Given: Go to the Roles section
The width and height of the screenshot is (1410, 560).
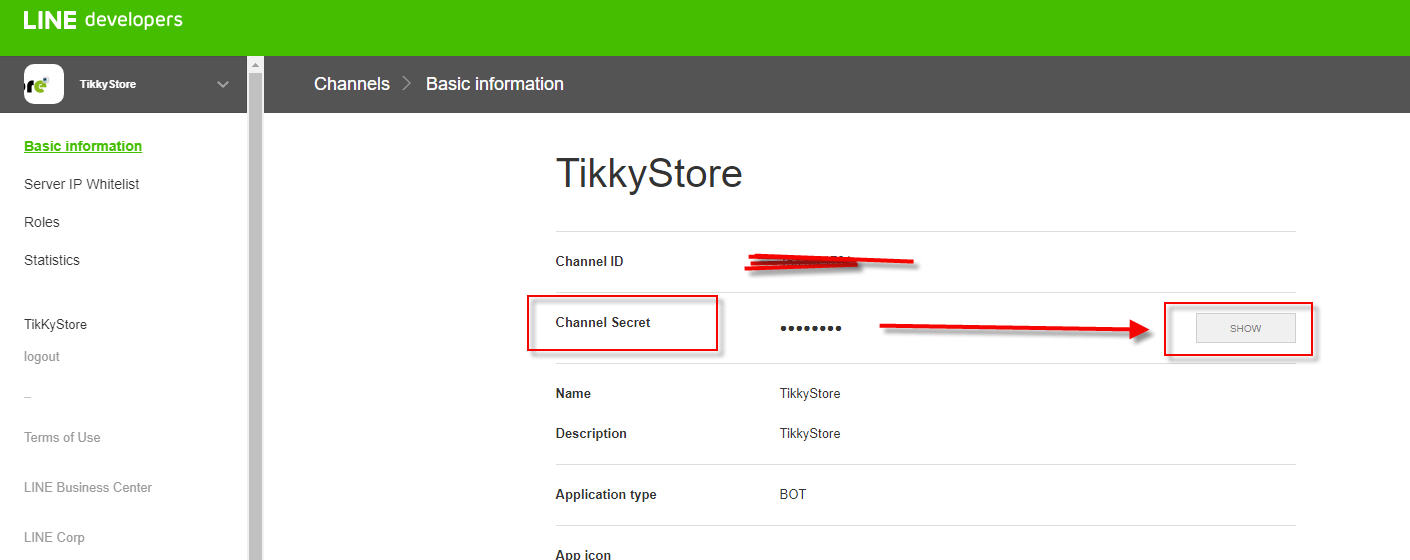Looking at the screenshot, I should [42, 222].
